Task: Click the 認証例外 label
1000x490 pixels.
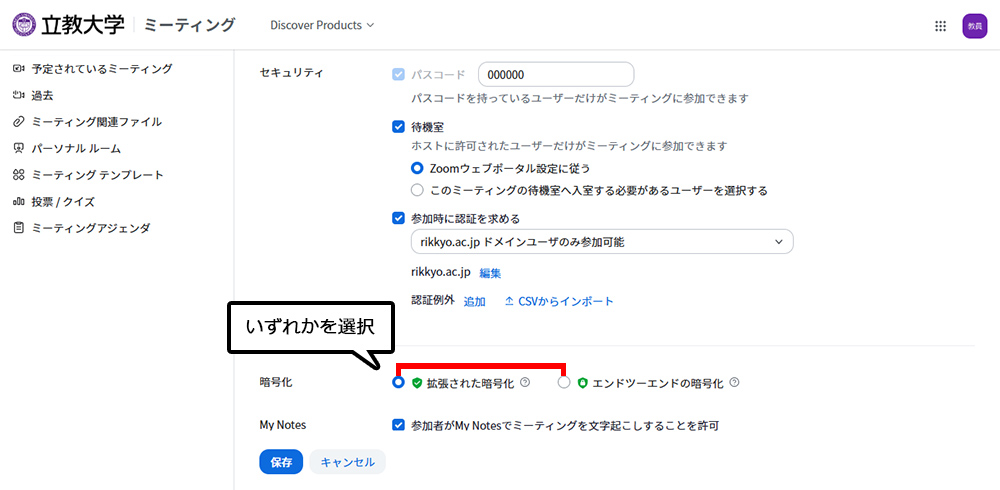Action: point(433,301)
